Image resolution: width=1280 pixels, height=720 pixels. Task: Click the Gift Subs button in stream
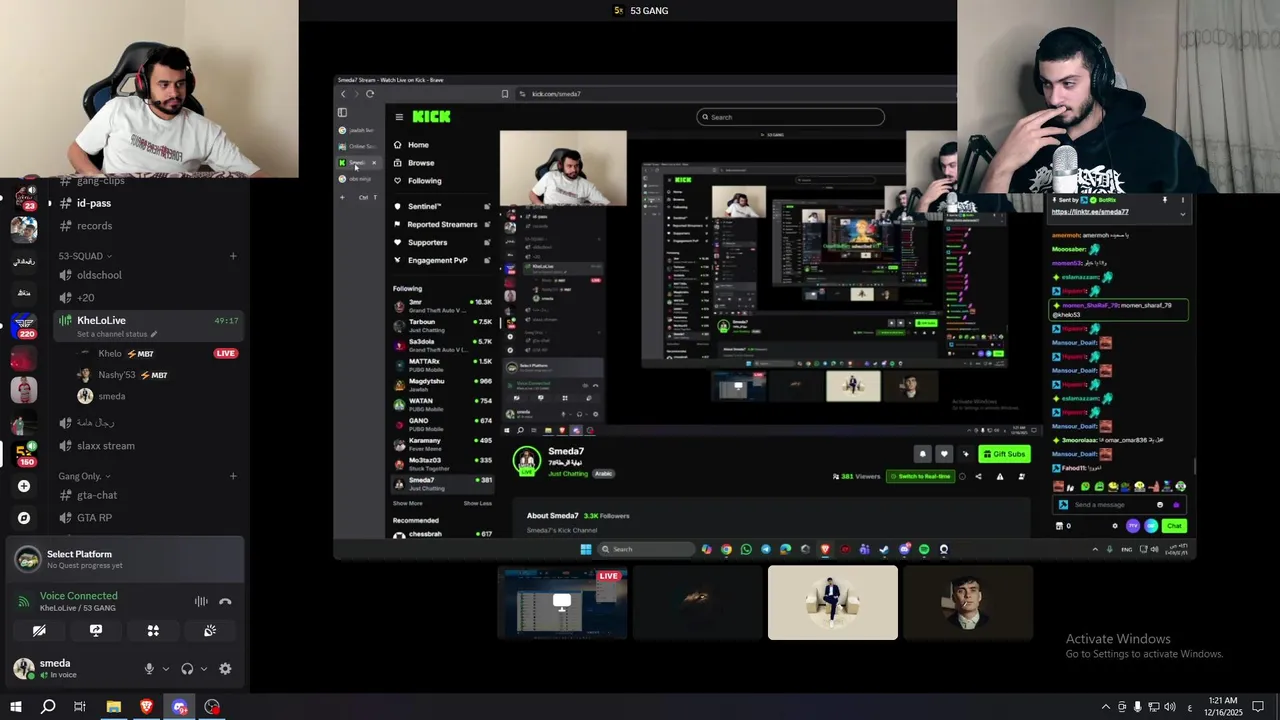1005,454
